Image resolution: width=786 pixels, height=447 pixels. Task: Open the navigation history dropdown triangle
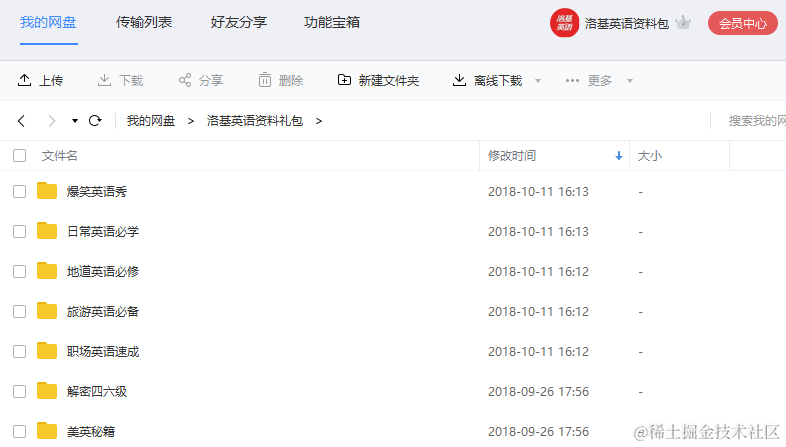75,121
